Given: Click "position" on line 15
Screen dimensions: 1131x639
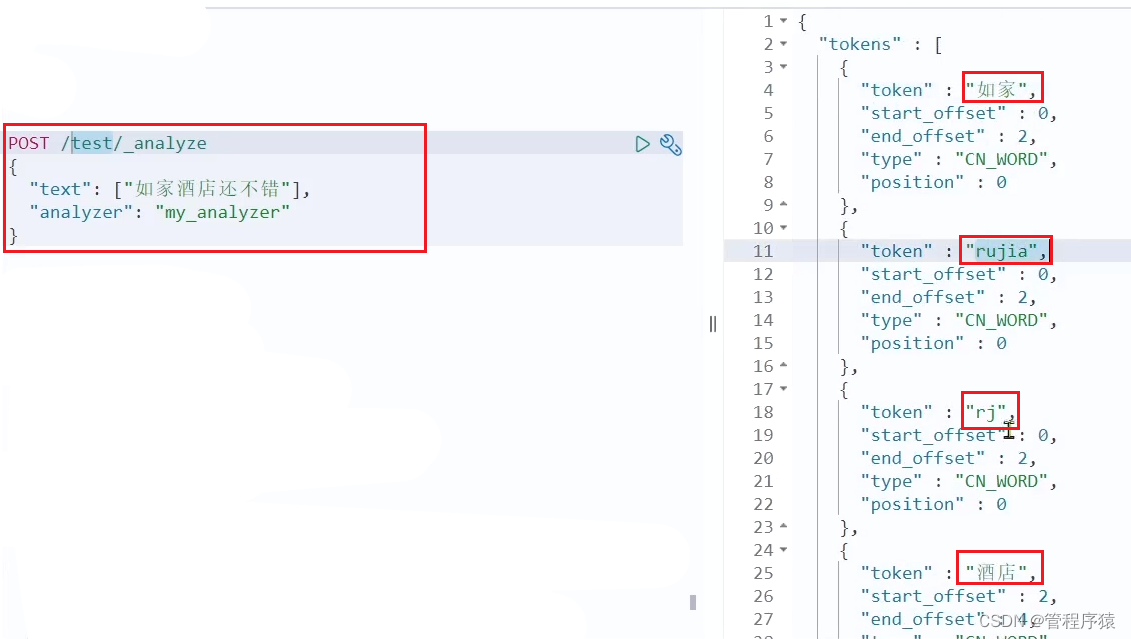Looking at the screenshot, I should (912, 343).
